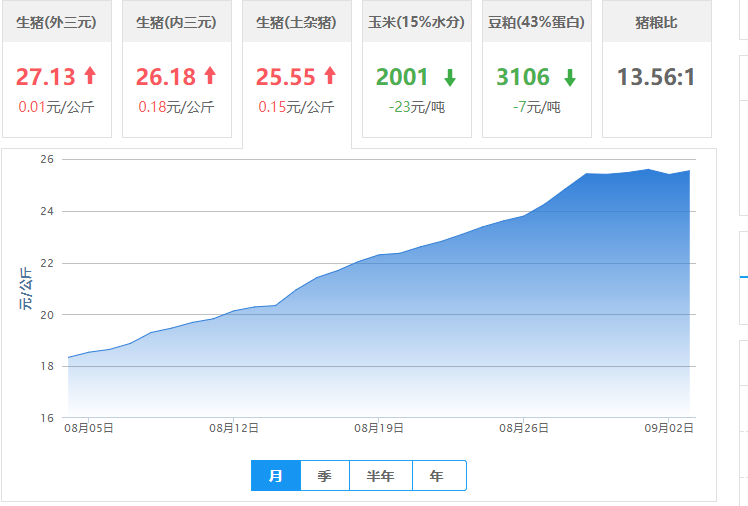Click the 16 y-axis tick label
The height and width of the screenshot is (506, 748).
[47, 418]
